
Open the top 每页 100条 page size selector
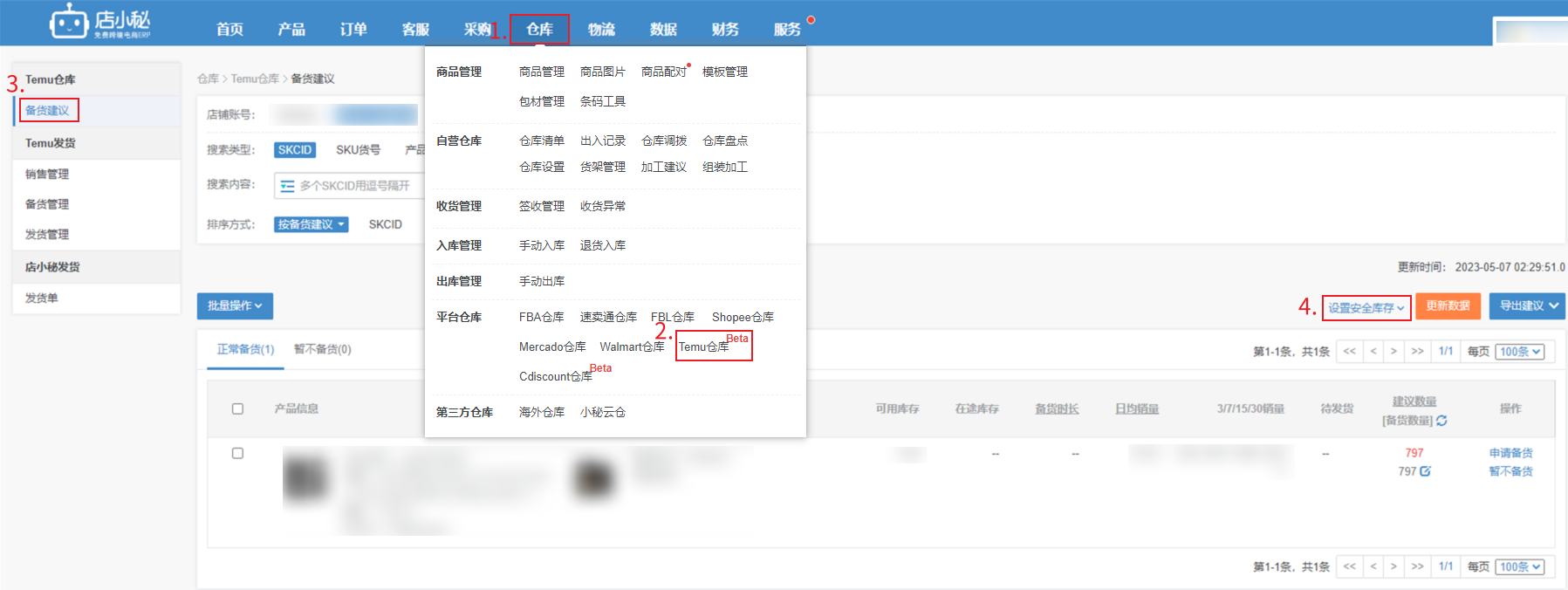[1520, 352]
